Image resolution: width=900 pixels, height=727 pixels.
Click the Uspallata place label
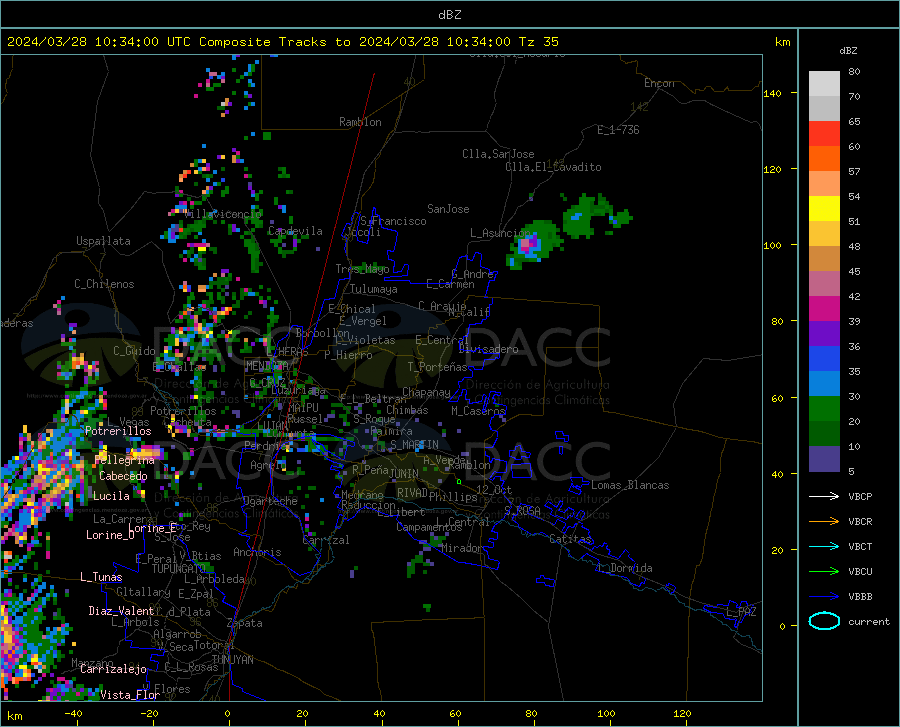(x=103, y=241)
